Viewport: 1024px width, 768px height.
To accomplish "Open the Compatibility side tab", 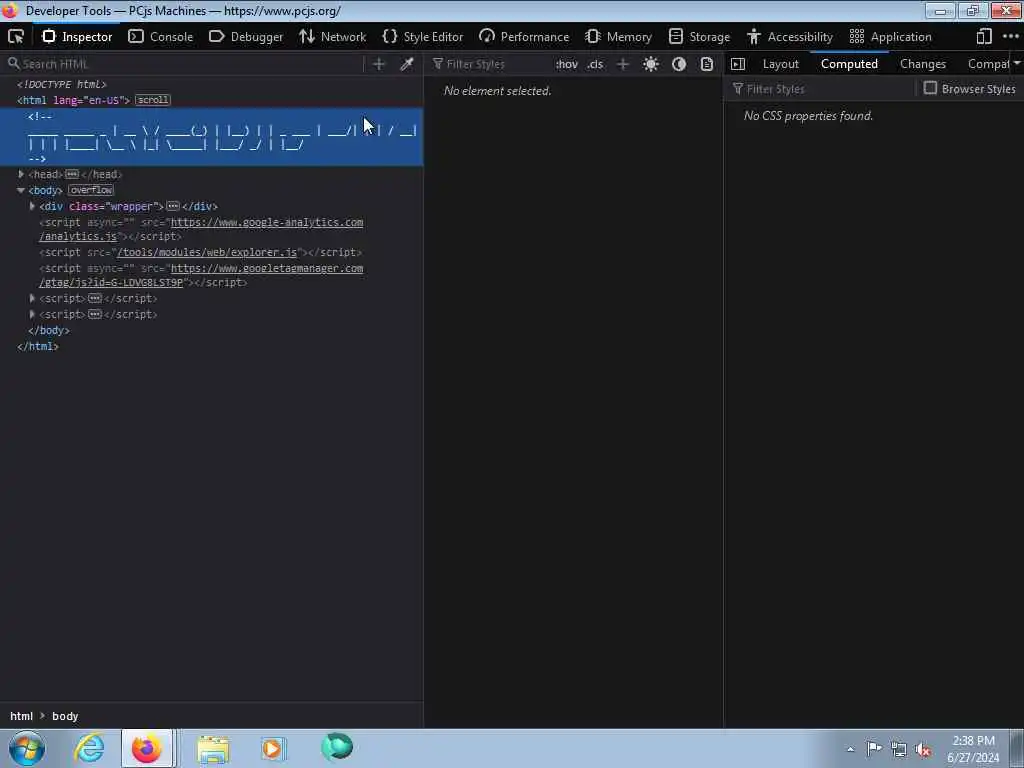I will 988,64.
